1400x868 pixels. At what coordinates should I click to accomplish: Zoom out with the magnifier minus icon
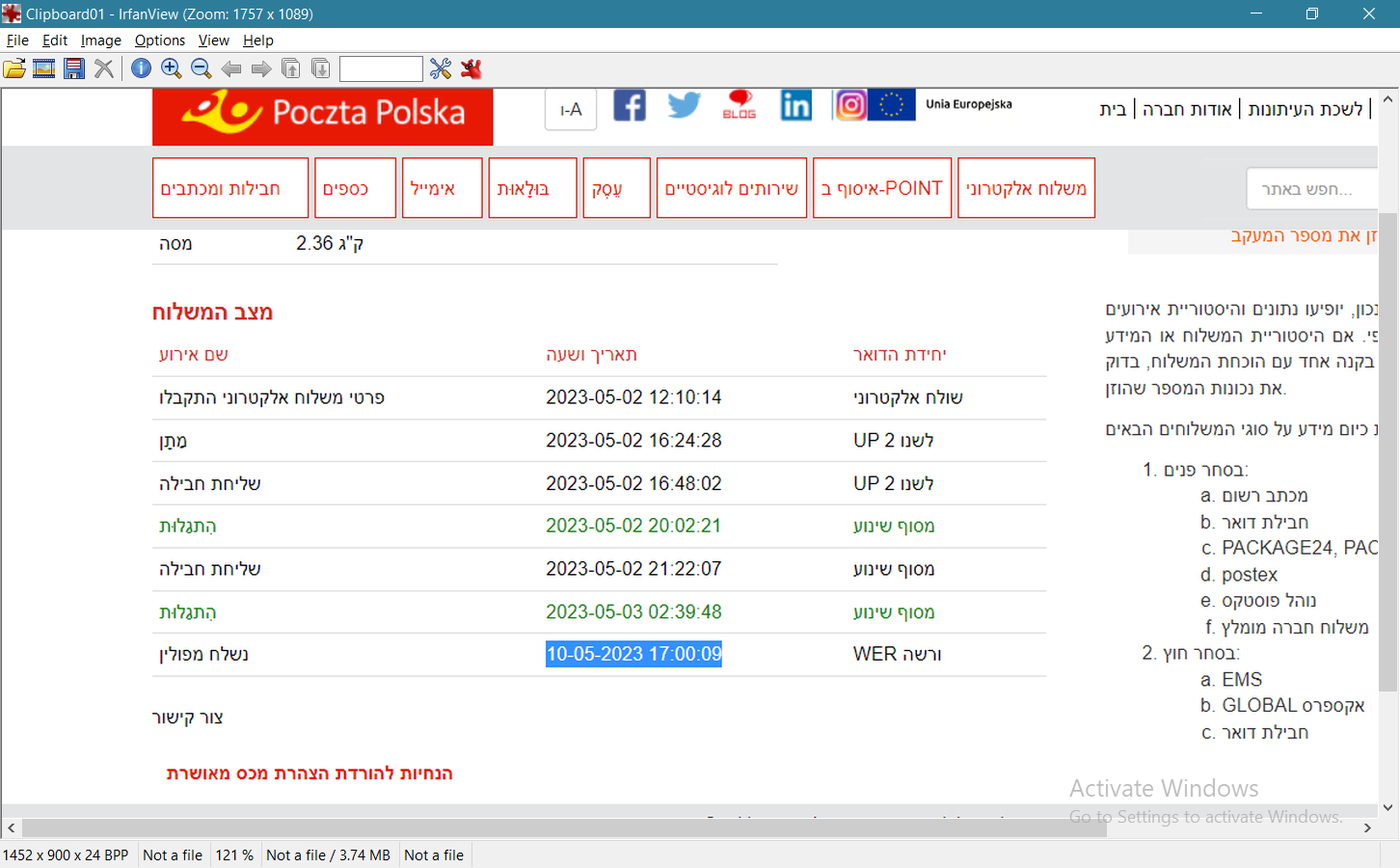point(202,68)
